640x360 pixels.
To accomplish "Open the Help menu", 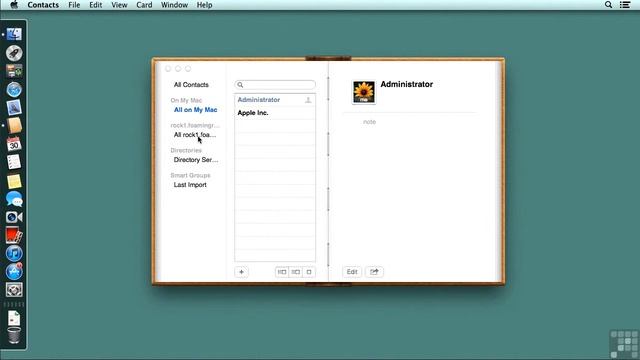I will [204, 5].
